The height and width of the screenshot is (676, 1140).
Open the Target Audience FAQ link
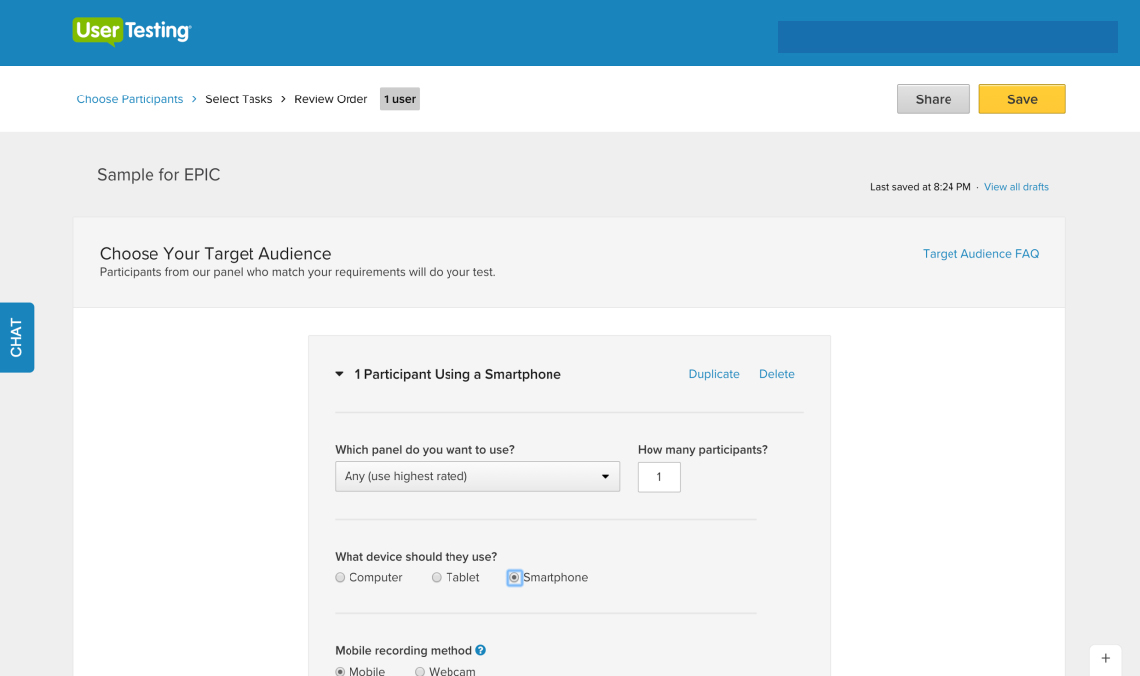click(x=981, y=254)
